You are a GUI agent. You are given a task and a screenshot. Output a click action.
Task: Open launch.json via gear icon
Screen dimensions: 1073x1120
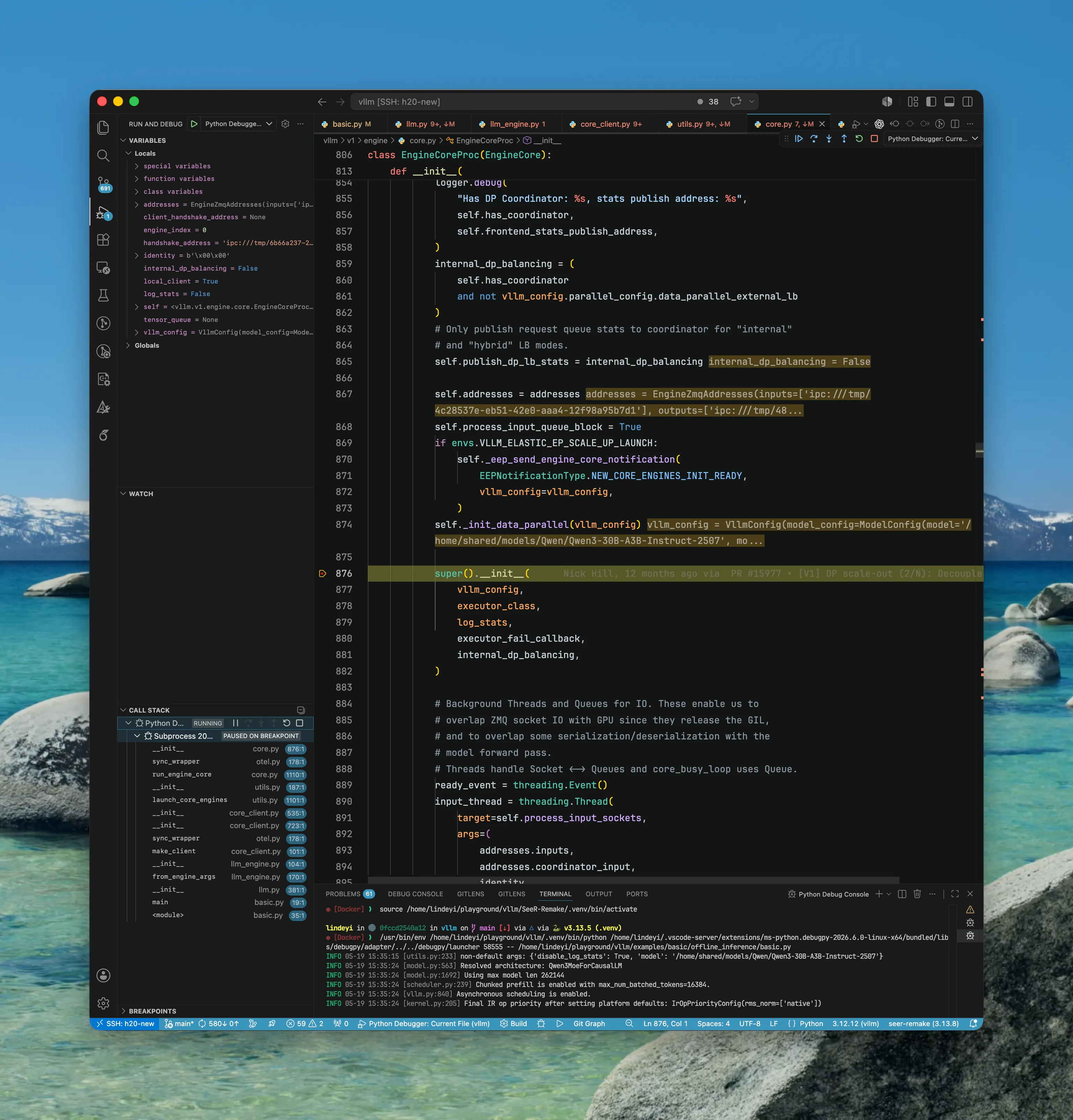285,124
